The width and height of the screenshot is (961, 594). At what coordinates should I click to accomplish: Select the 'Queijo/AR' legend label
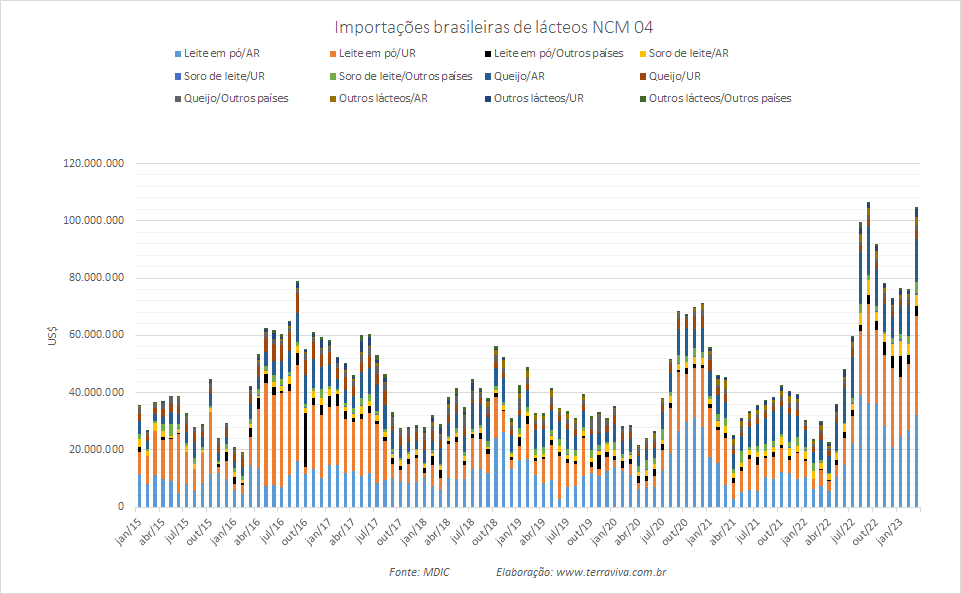[519, 77]
